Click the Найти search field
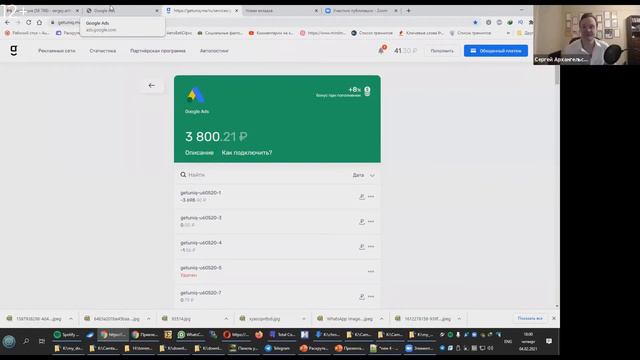This screenshot has width=640, height=360. click(x=265, y=175)
